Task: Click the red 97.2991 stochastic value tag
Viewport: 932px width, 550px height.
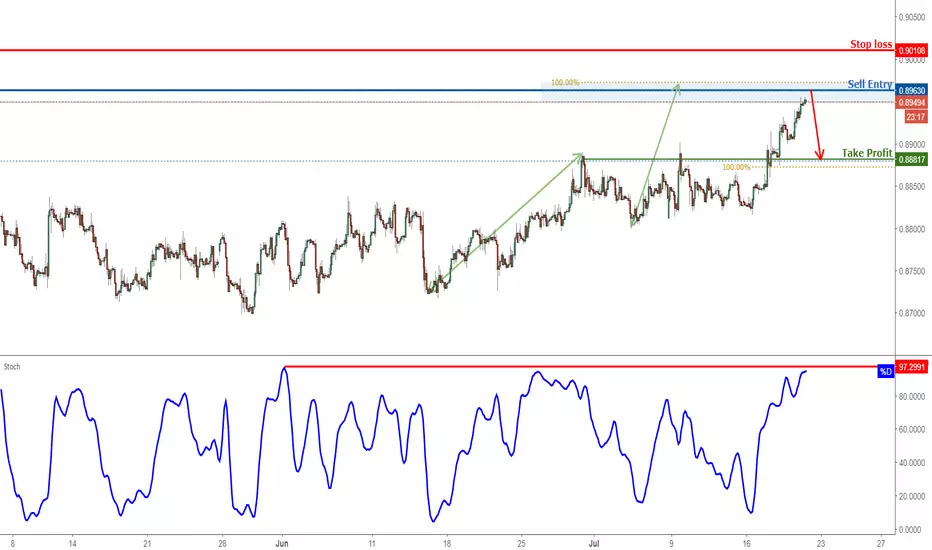Action: pyautogui.click(x=912, y=367)
